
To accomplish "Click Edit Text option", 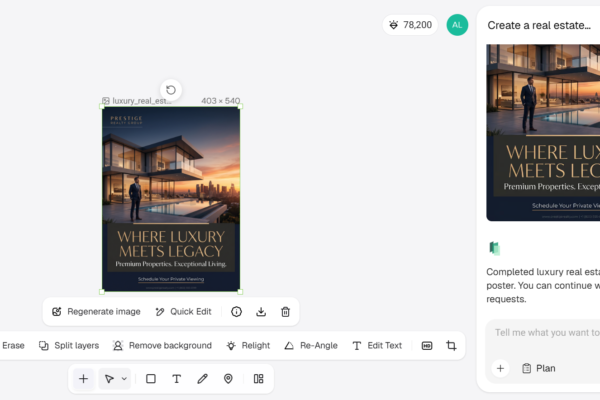I will click(377, 345).
